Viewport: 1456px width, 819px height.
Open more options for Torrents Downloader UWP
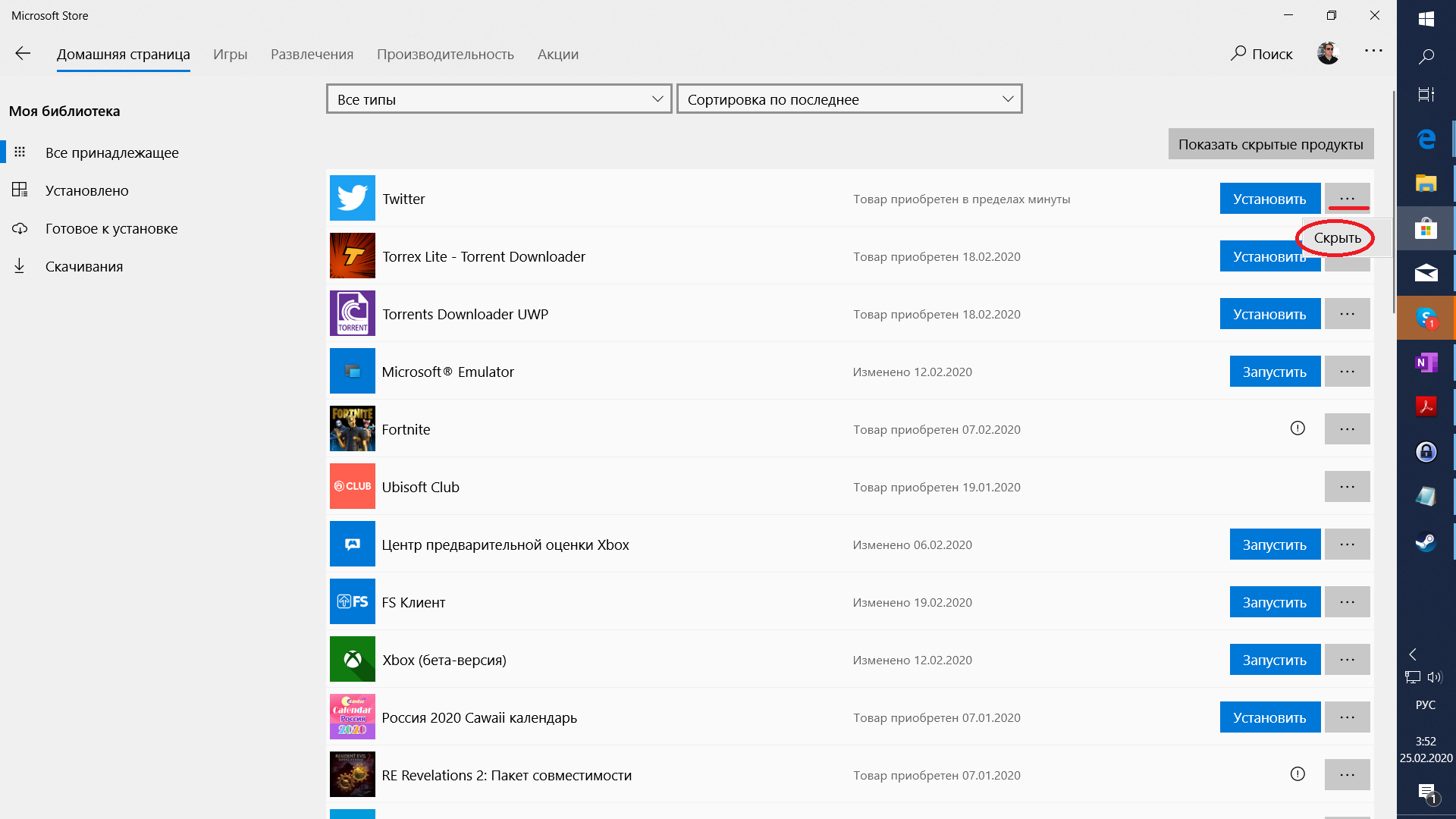[x=1347, y=314]
